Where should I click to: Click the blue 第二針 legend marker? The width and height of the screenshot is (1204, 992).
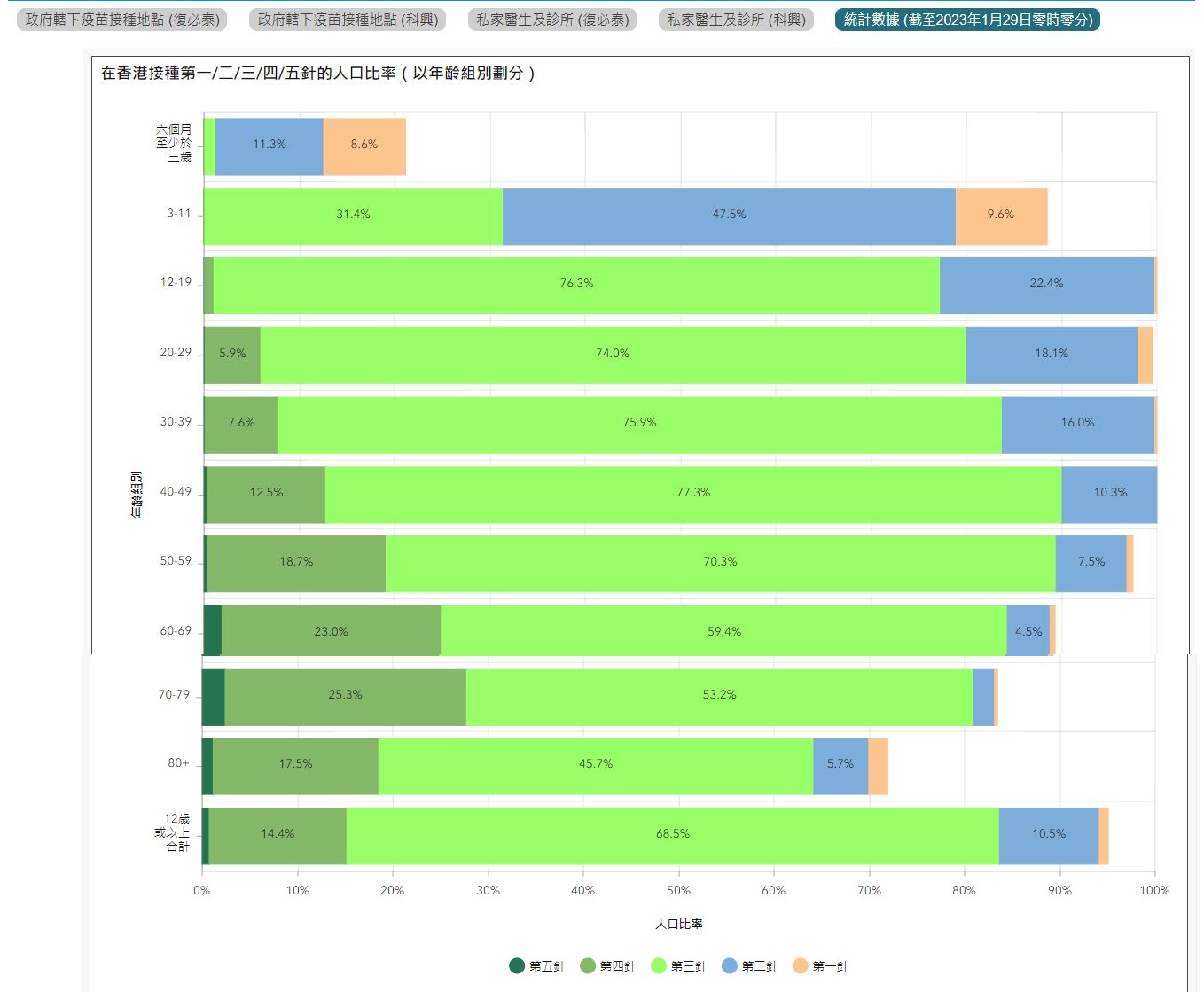tap(730, 966)
